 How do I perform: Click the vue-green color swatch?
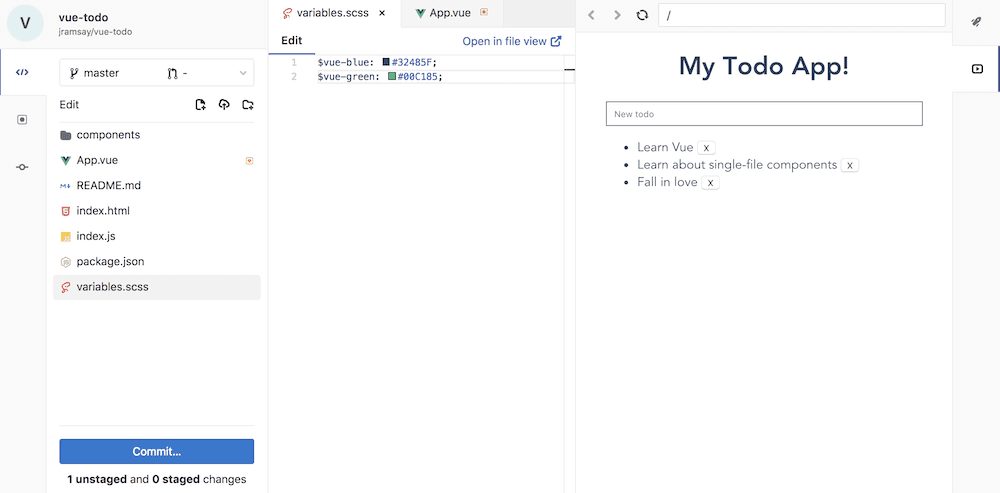pos(392,76)
